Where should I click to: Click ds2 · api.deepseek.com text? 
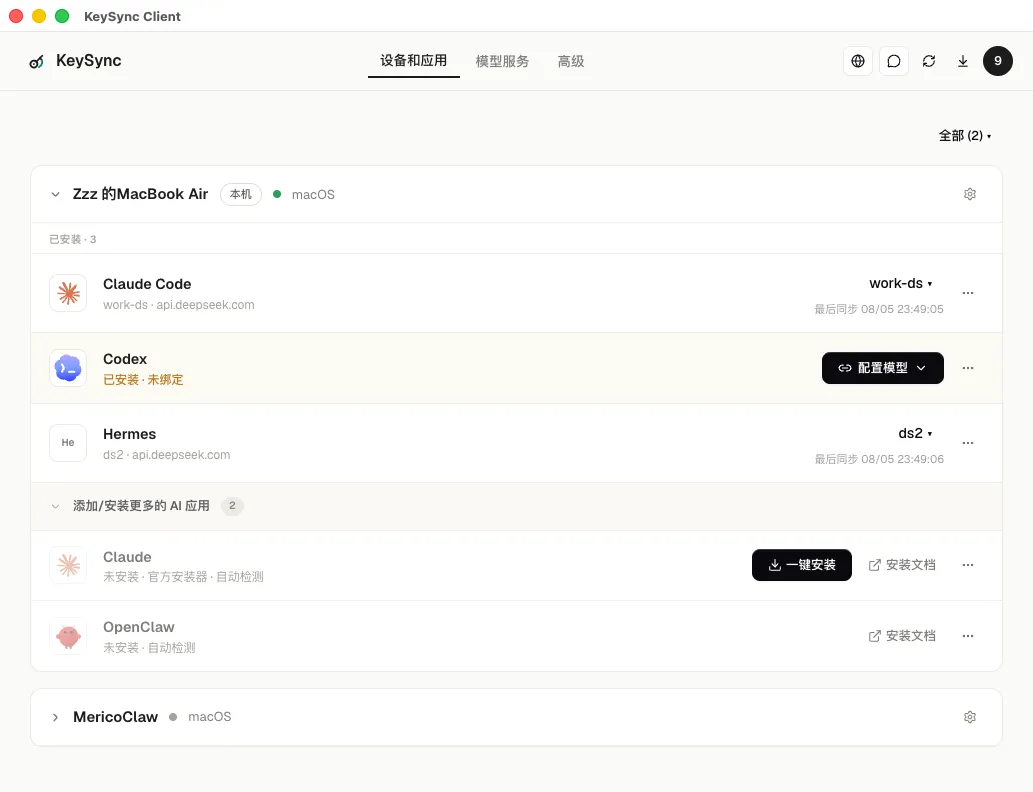coord(167,455)
